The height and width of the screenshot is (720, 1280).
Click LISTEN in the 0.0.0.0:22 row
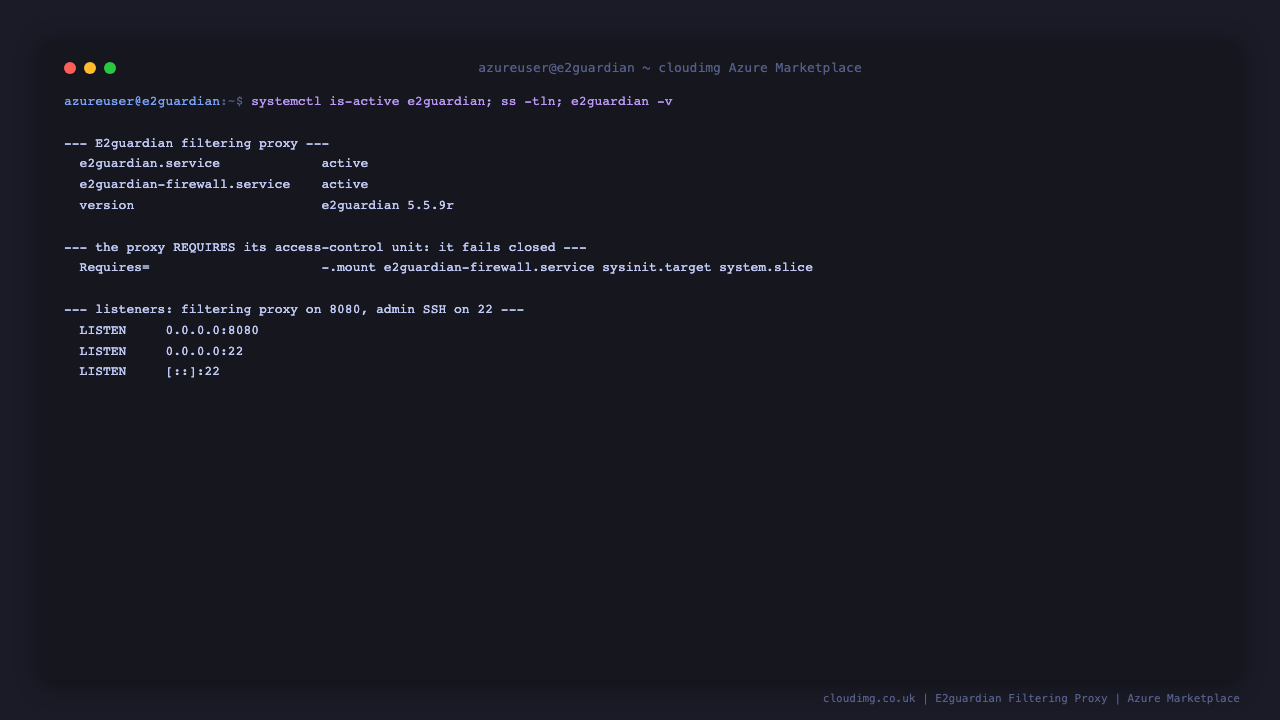[x=103, y=351]
